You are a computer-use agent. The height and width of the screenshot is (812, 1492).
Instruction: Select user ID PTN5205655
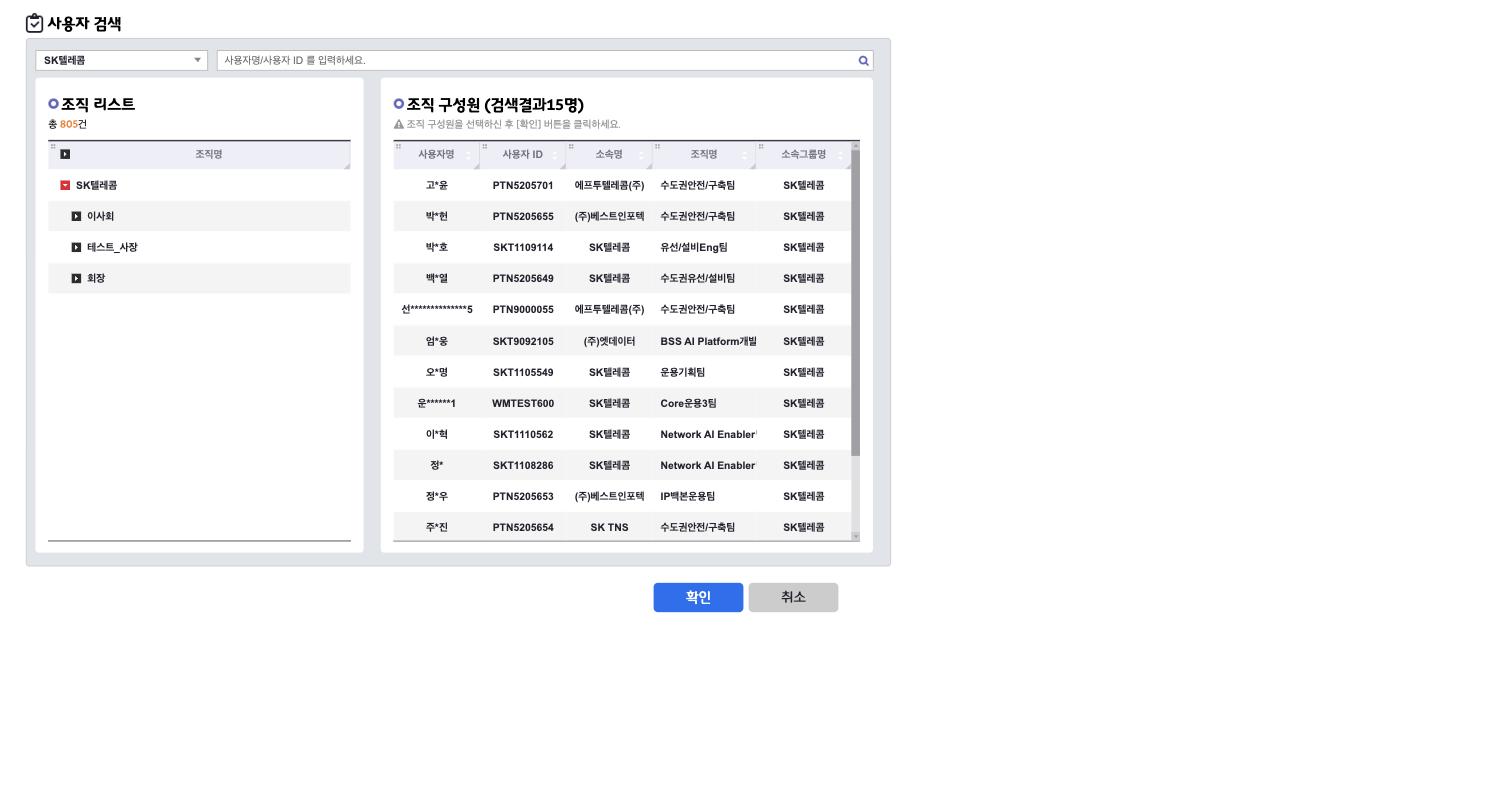pyautogui.click(x=523, y=216)
